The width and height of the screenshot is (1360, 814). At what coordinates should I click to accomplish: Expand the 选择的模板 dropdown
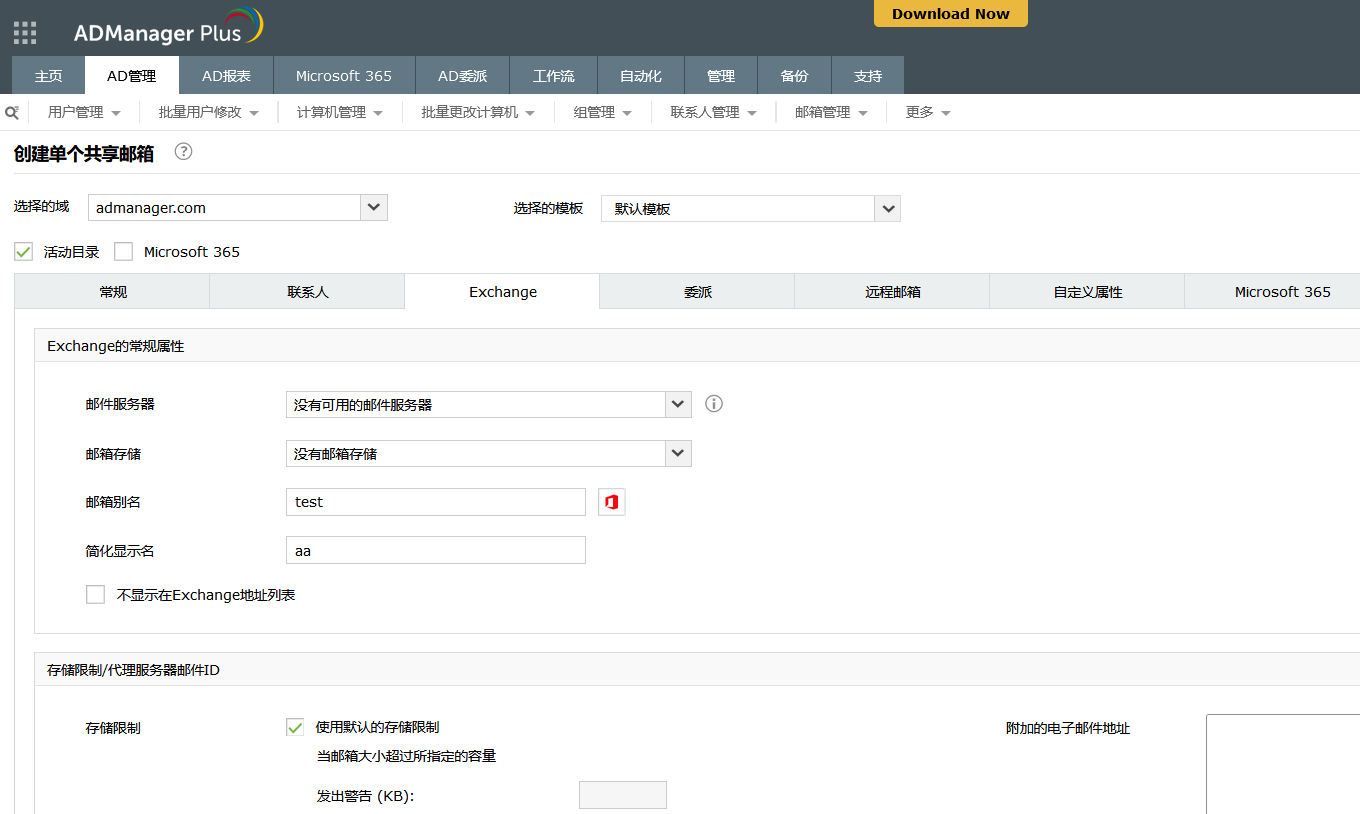887,209
